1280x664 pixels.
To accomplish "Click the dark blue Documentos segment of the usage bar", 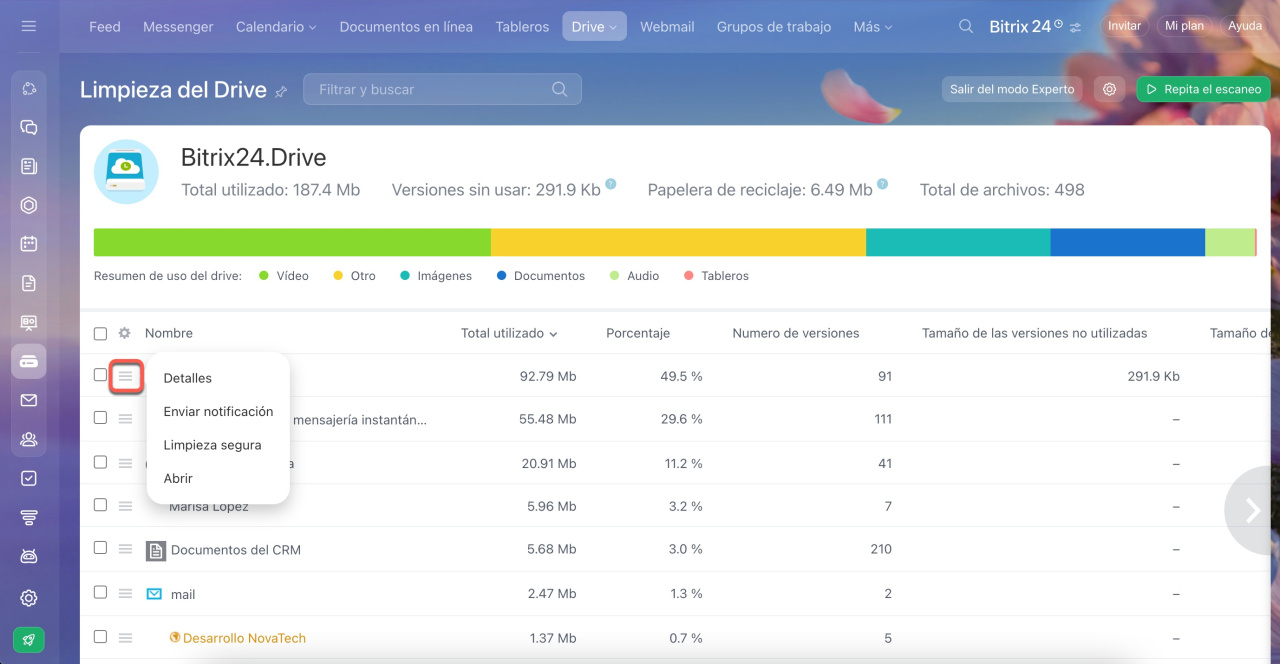I will click(x=1127, y=242).
